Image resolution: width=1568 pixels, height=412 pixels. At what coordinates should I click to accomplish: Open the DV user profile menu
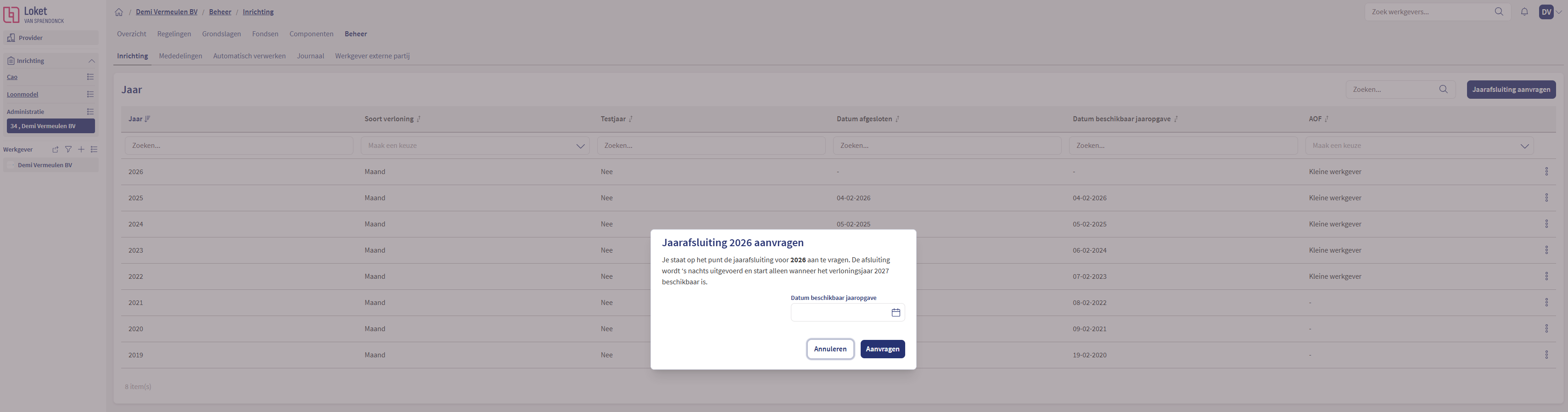tap(1549, 11)
